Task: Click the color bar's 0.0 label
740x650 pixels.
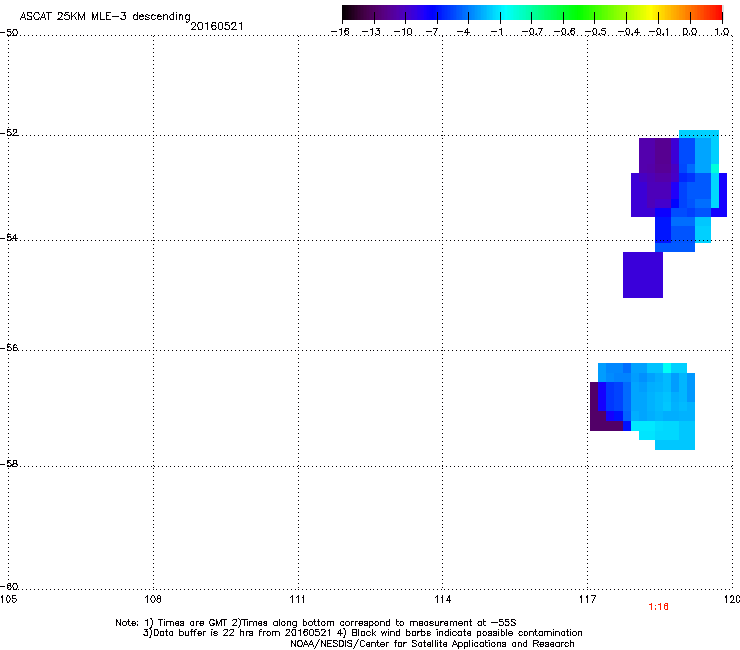Action: [690, 32]
